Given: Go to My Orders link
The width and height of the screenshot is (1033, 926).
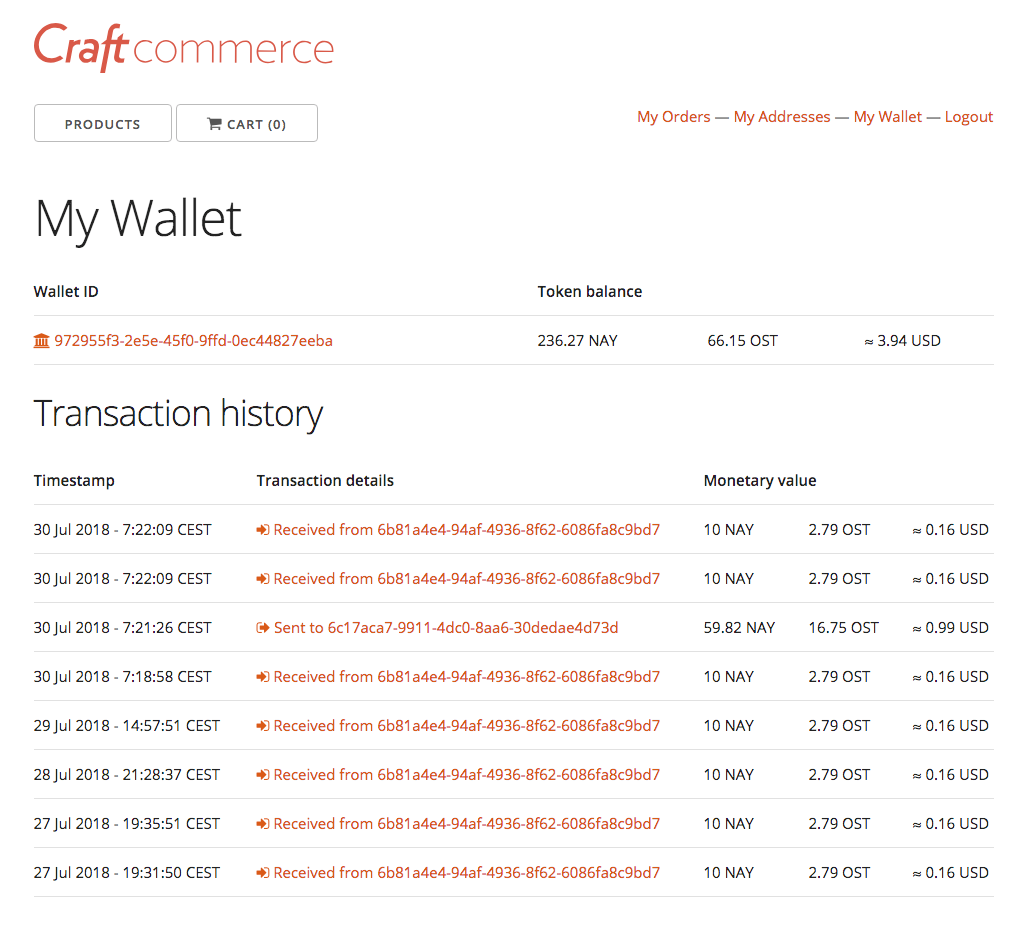Looking at the screenshot, I should (673, 117).
